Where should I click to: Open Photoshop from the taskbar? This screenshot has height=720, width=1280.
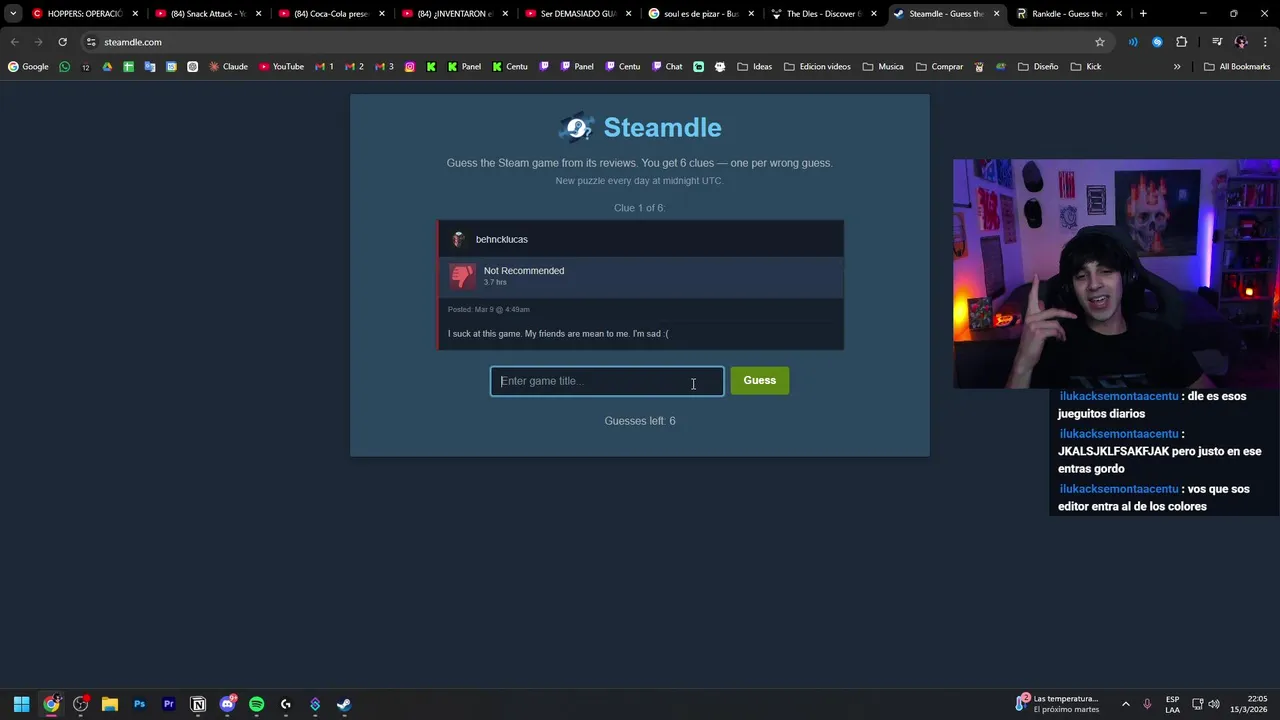[x=139, y=704]
